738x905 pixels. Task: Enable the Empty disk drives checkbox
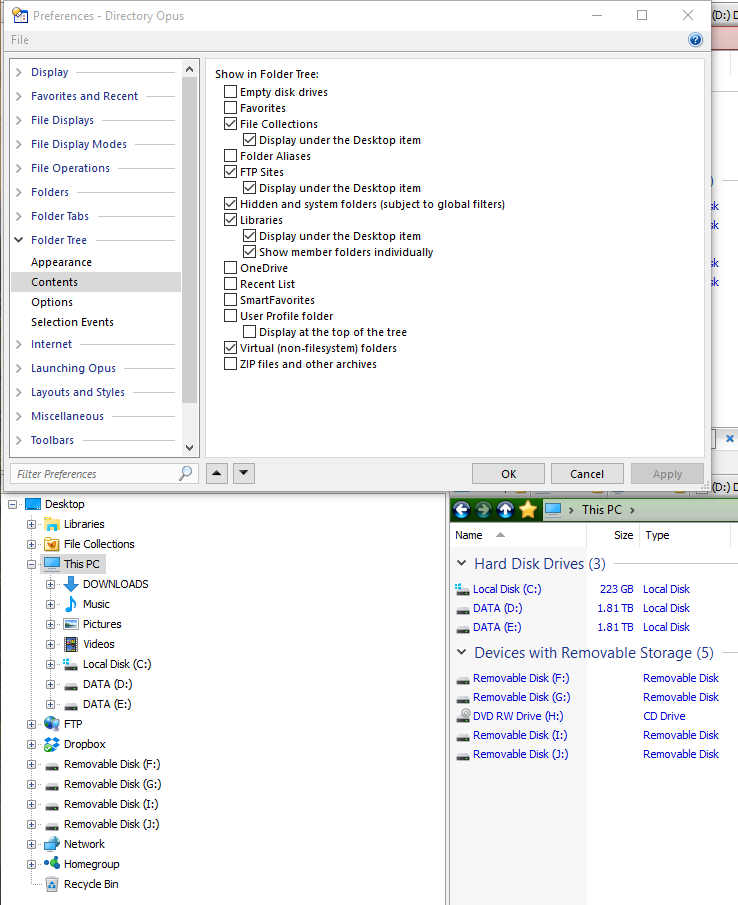pos(231,92)
